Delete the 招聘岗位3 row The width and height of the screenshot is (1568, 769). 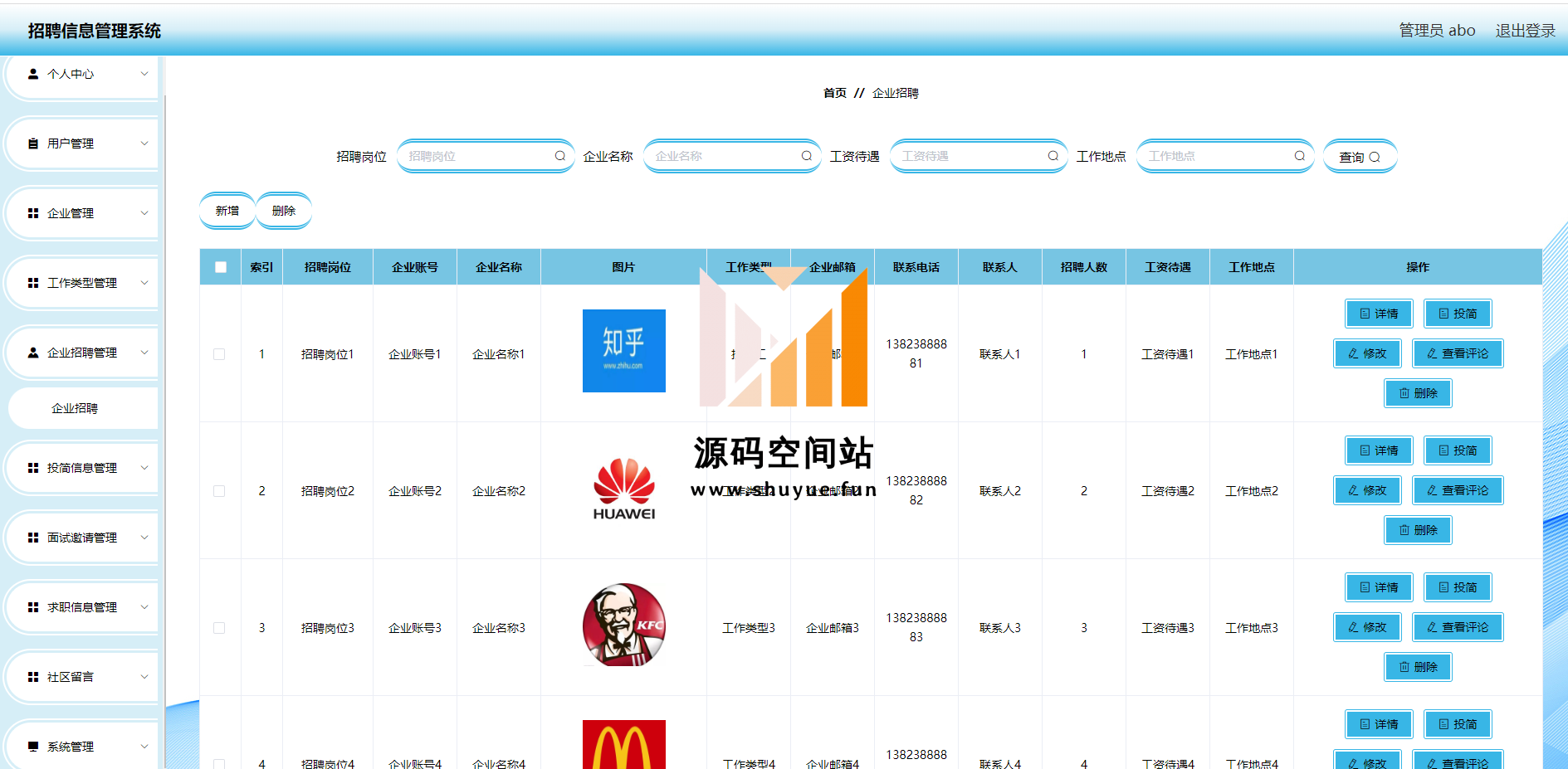coord(1418,667)
